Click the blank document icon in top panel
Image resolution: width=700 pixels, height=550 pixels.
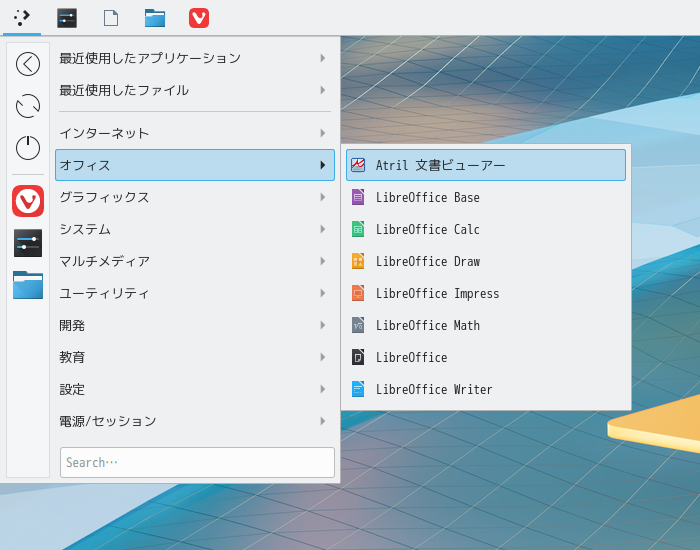[x=111, y=18]
